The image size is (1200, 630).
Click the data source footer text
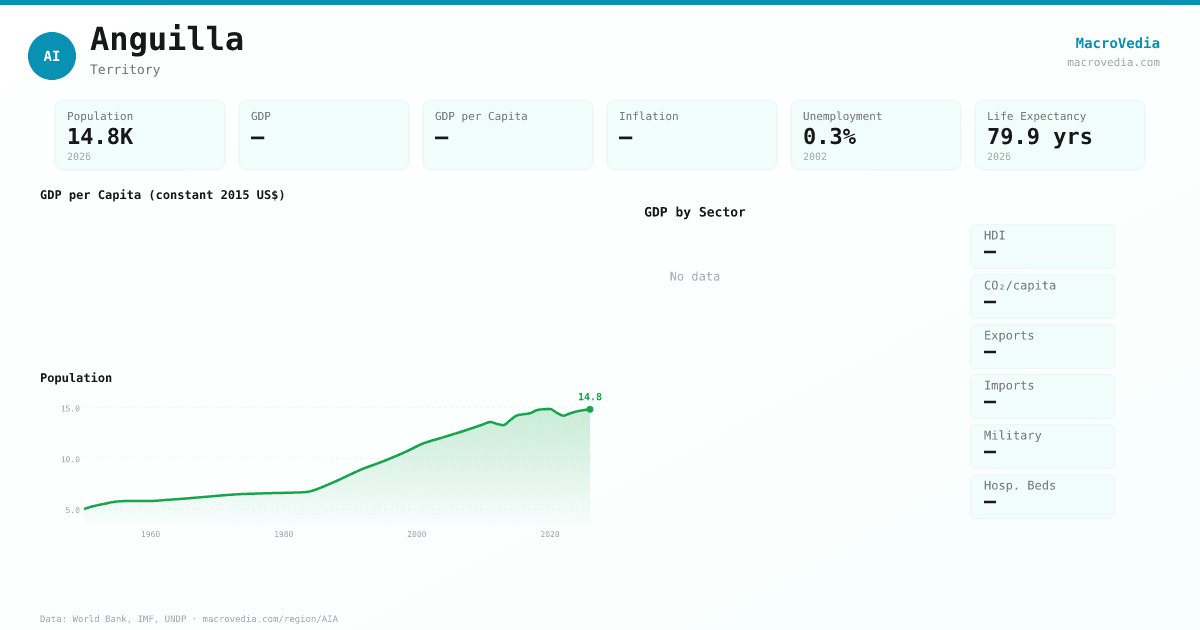point(189,619)
